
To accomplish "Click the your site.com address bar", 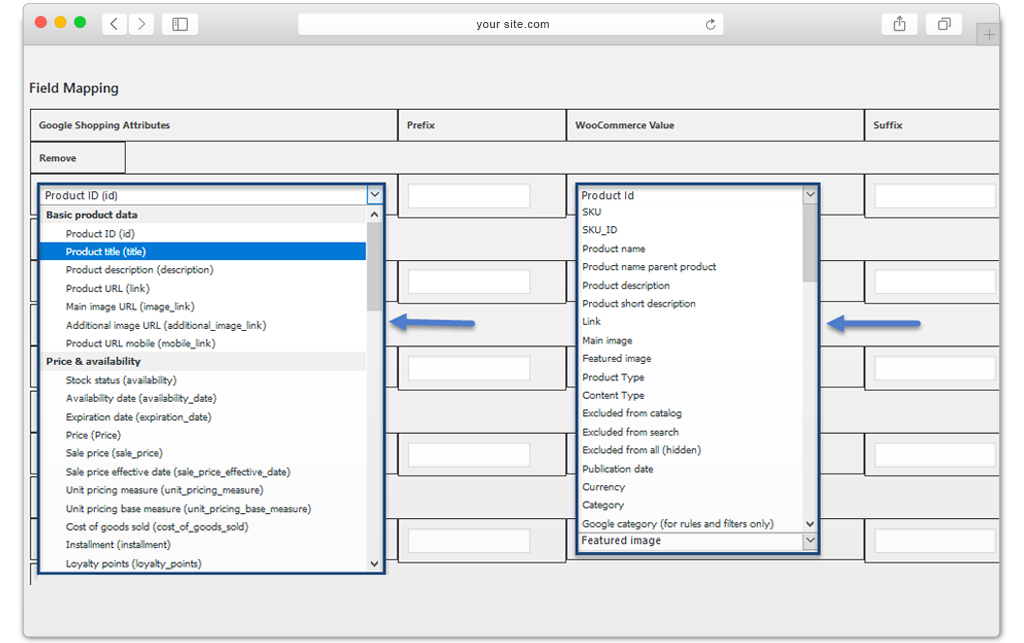I will pos(511,24).
